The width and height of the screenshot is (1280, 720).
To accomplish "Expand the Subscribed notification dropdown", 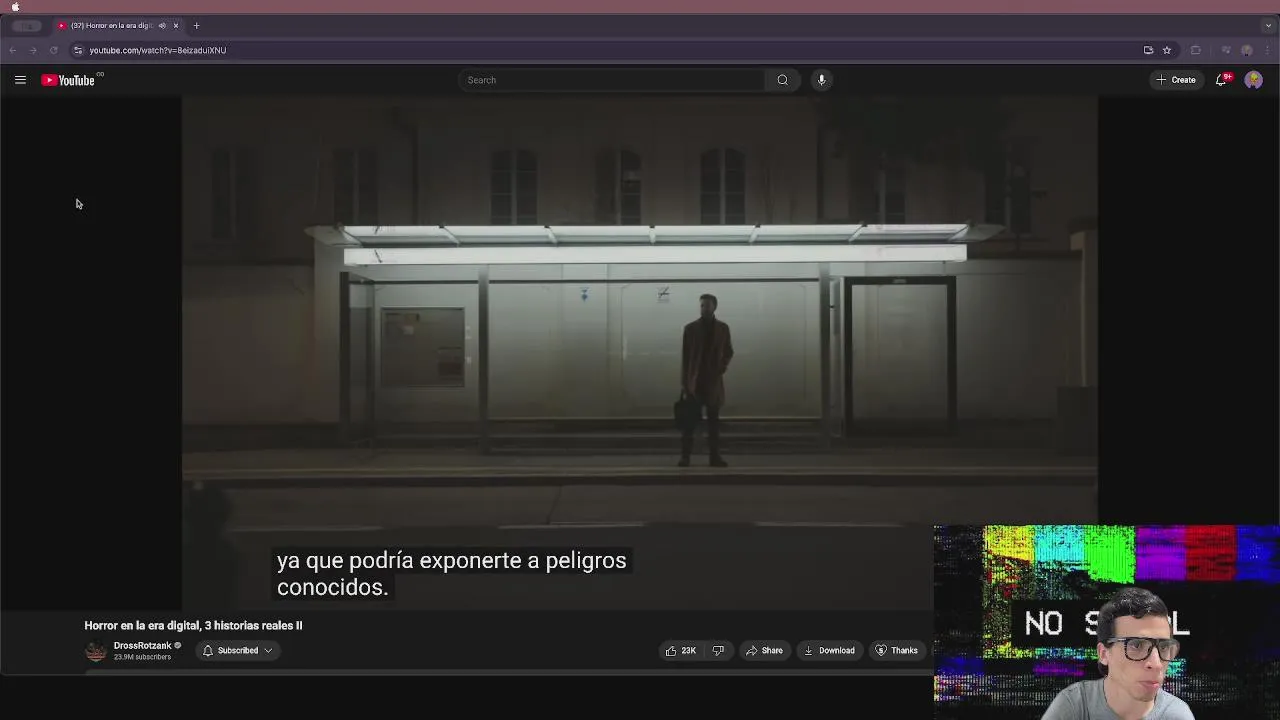I will pyautogui.click(x=238, y=650).
